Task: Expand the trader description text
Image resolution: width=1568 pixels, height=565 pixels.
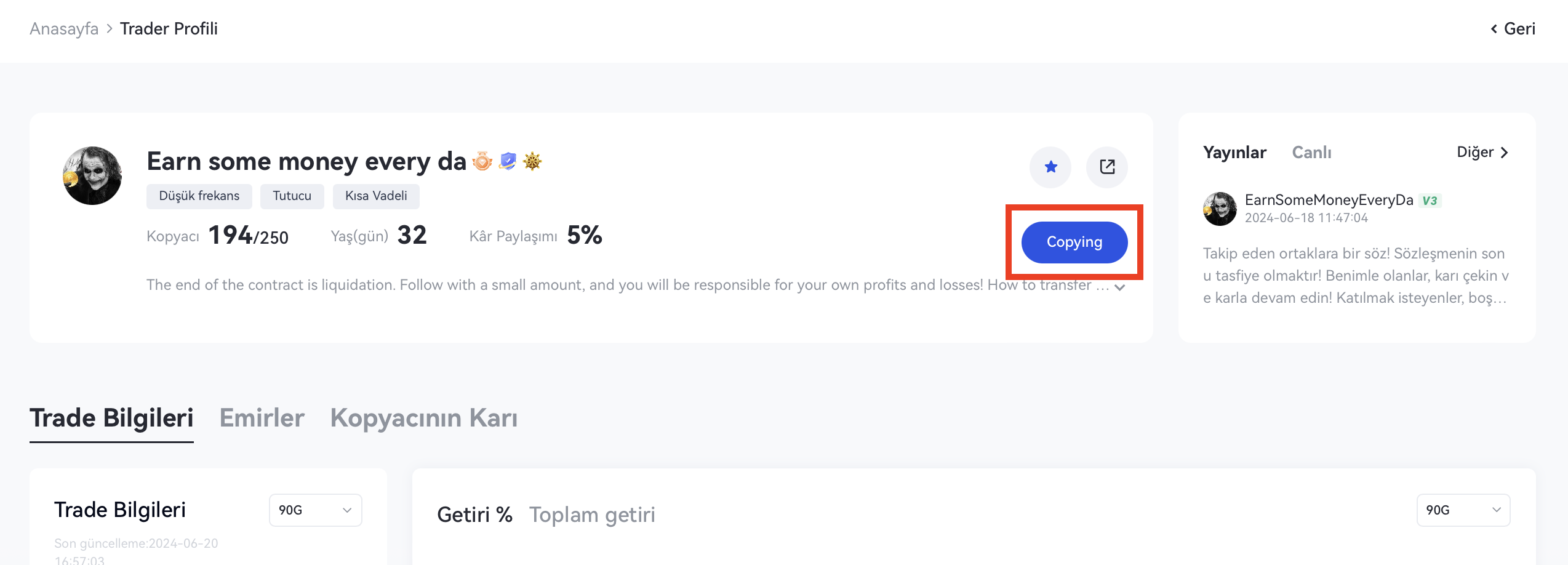Action: (x=1120, y=287)
